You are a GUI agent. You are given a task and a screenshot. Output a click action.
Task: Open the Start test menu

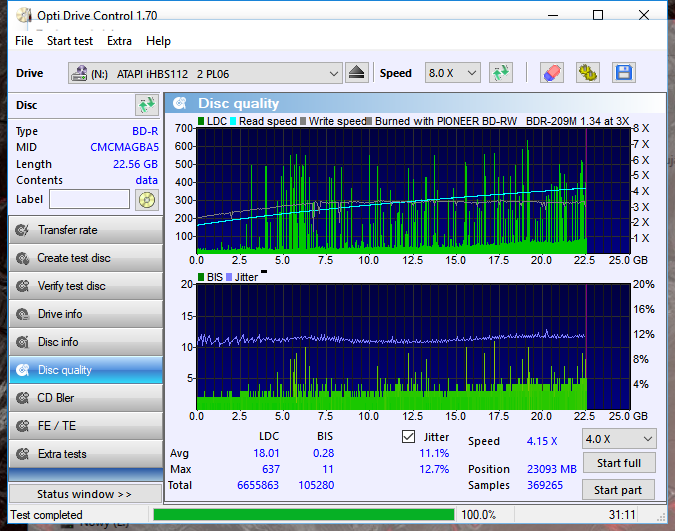click(x=70, y=41)
